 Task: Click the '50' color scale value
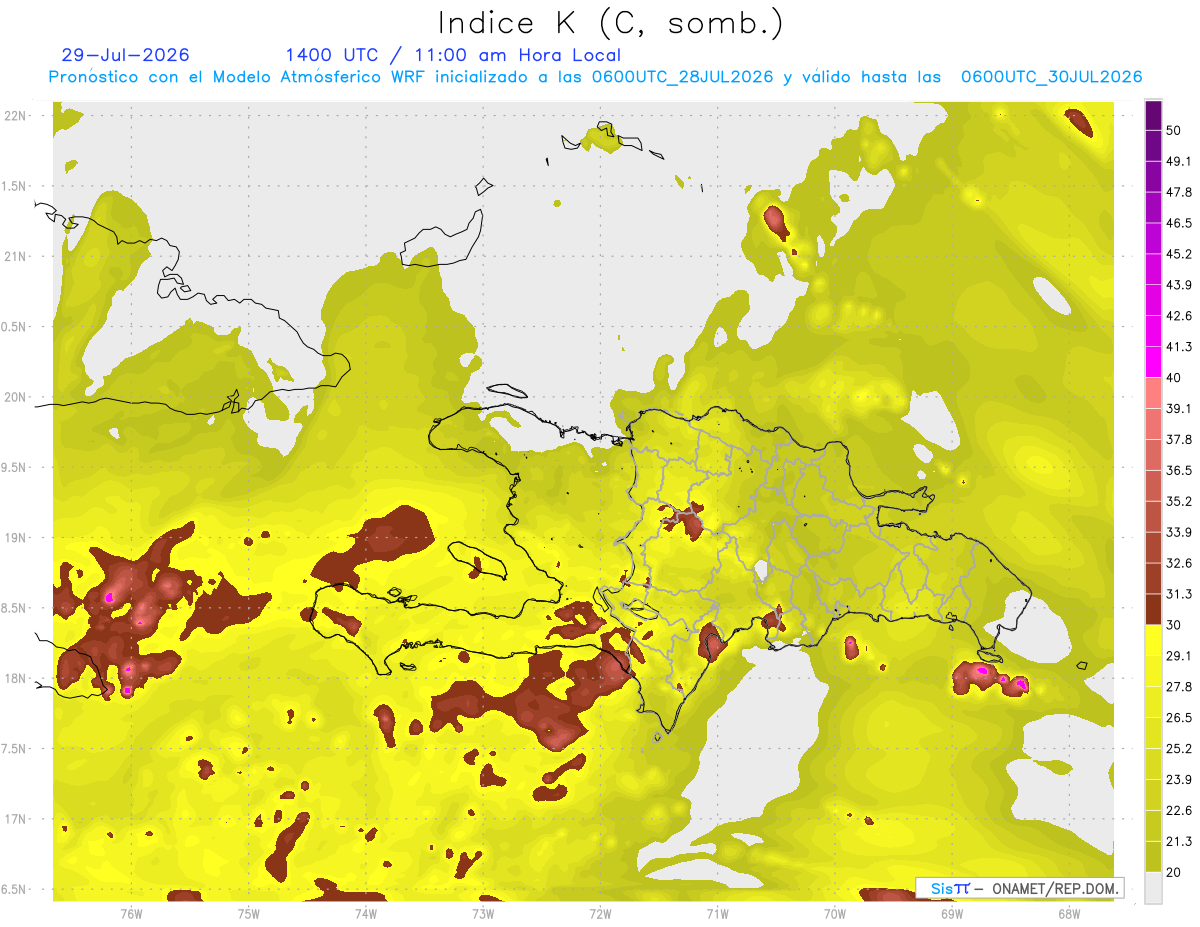[1173, 131]
